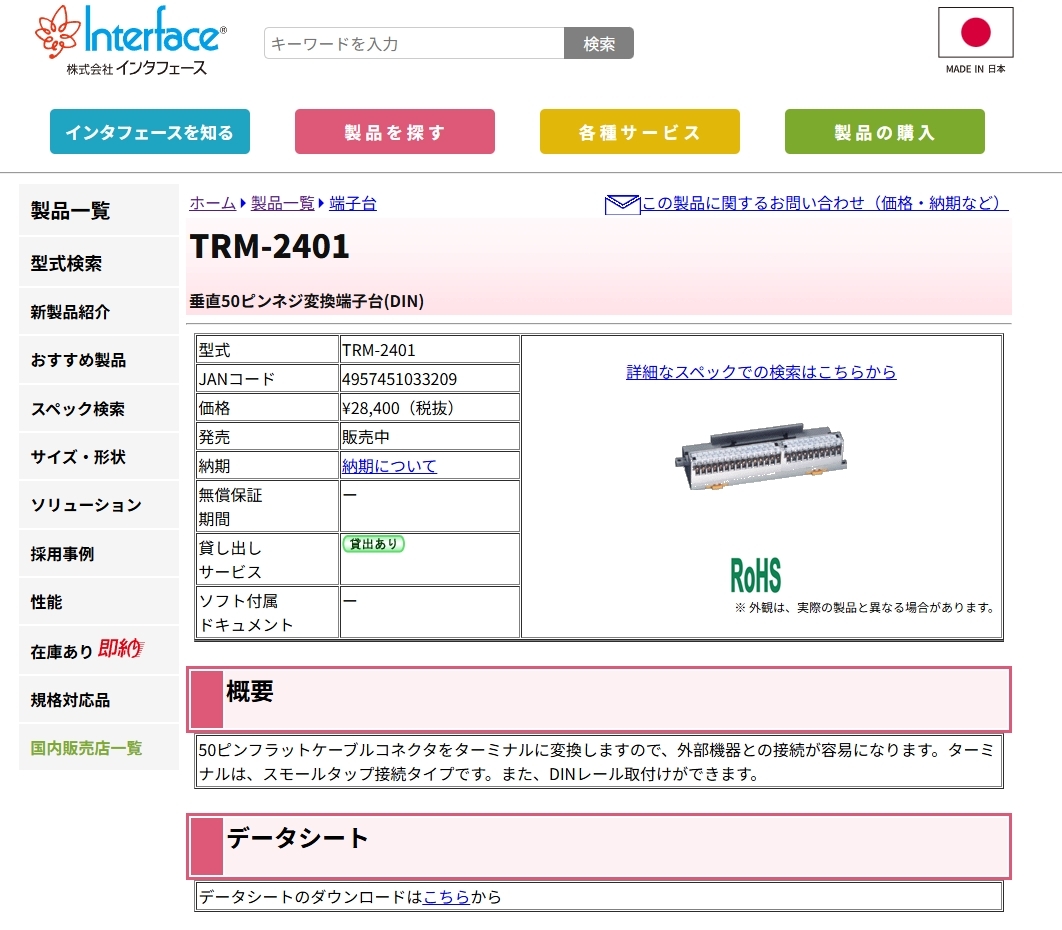Click the price cell ¥28,400（税抜）
Viewport: 1062px width, 930px height.
429,408
